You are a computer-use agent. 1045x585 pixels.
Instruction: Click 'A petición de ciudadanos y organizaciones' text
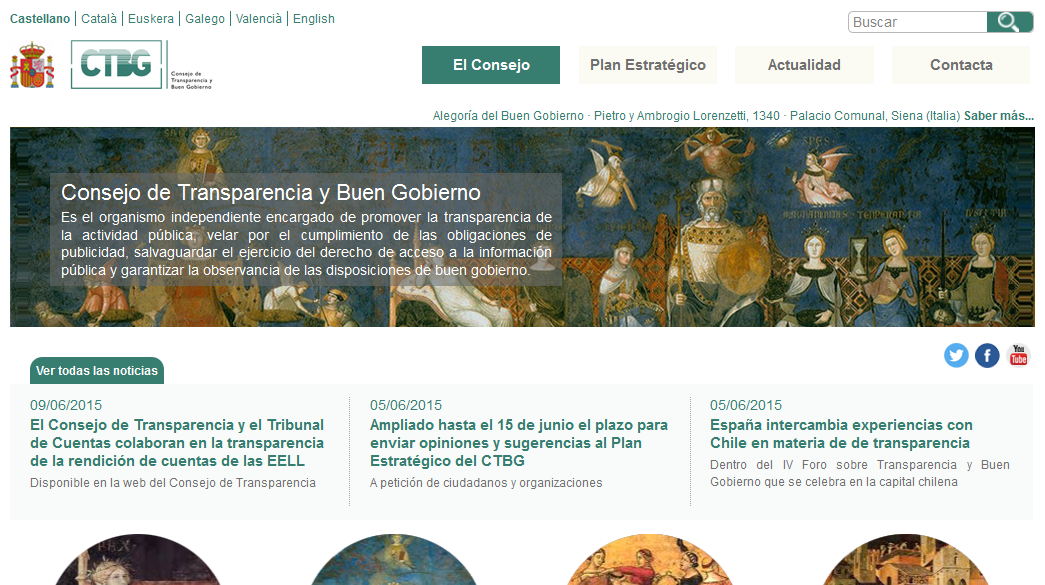coord(486,482)
